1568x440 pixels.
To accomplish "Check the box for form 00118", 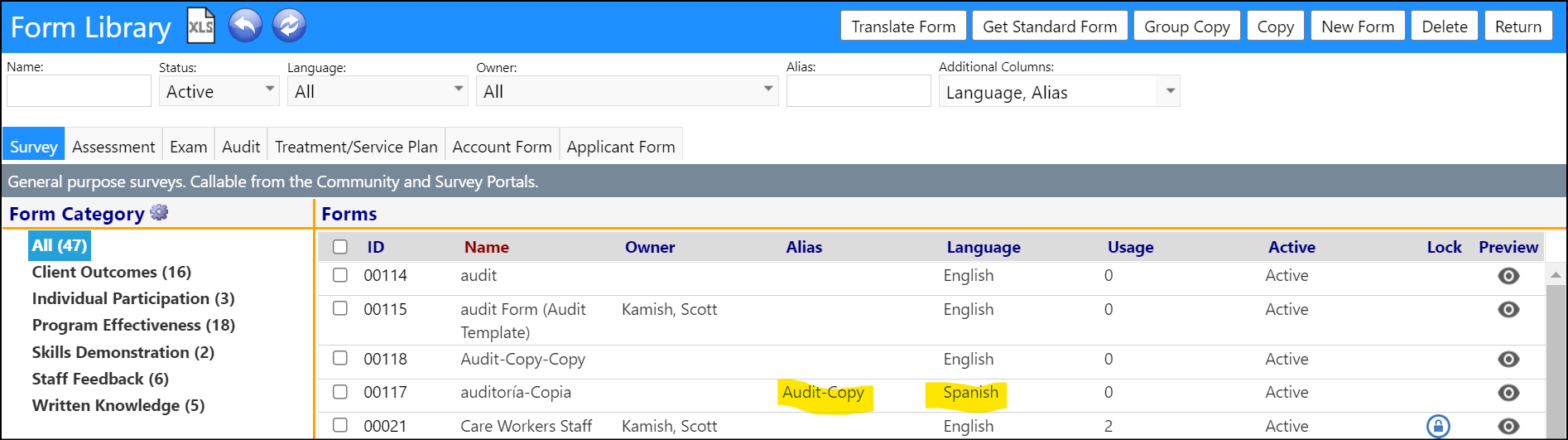I will click(340, 358).
